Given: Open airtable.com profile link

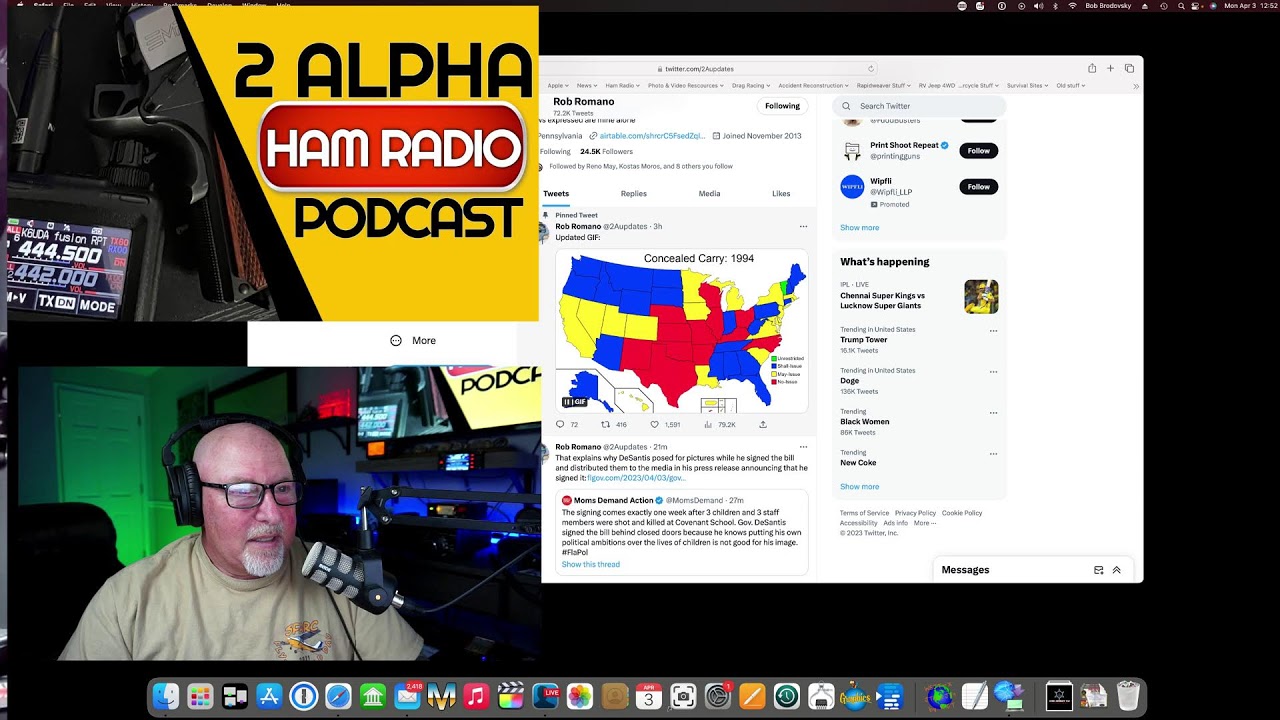Looking at the screenshot, I should point(652,136).
